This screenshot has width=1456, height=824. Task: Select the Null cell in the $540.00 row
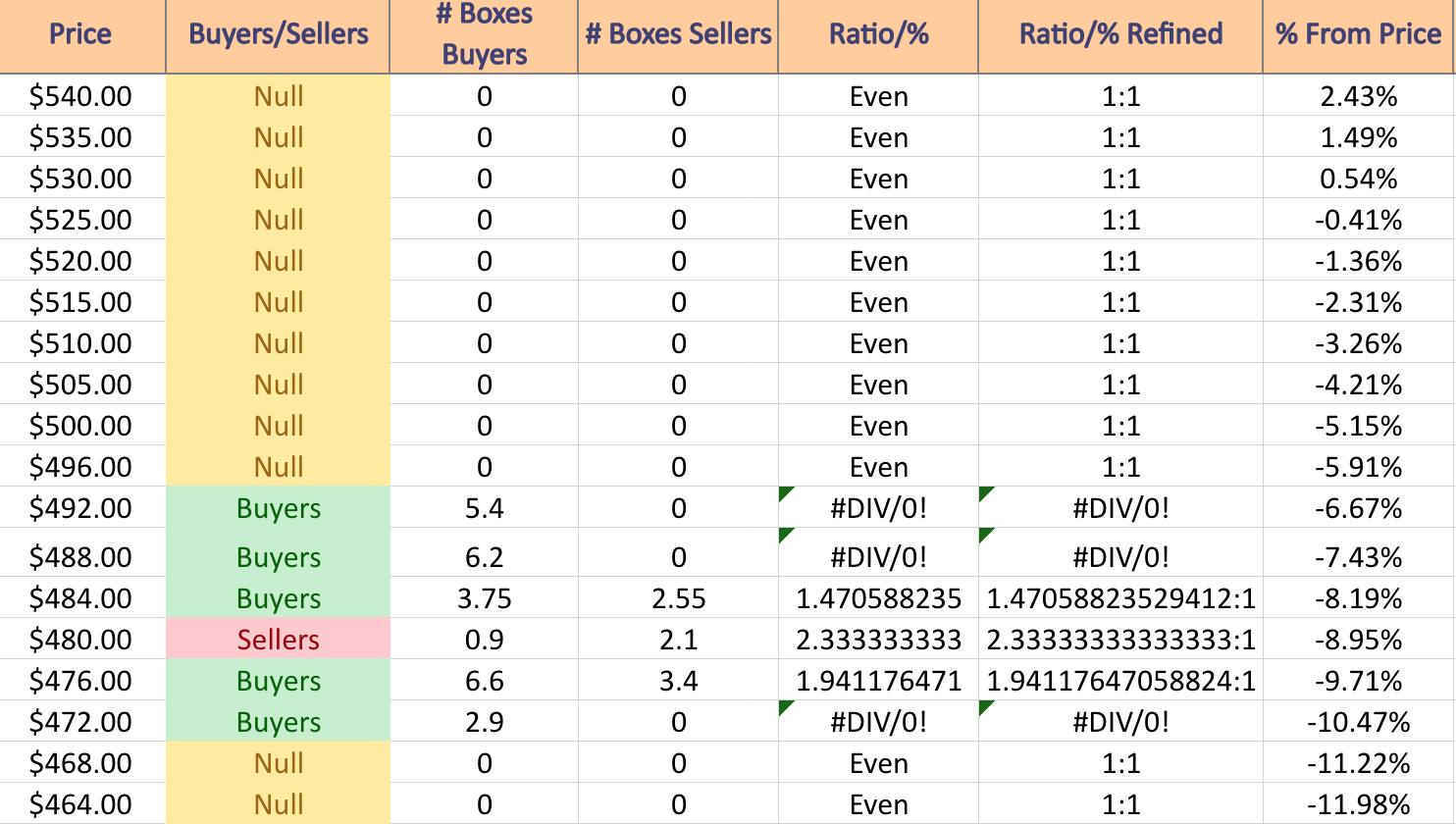point(278,95)
